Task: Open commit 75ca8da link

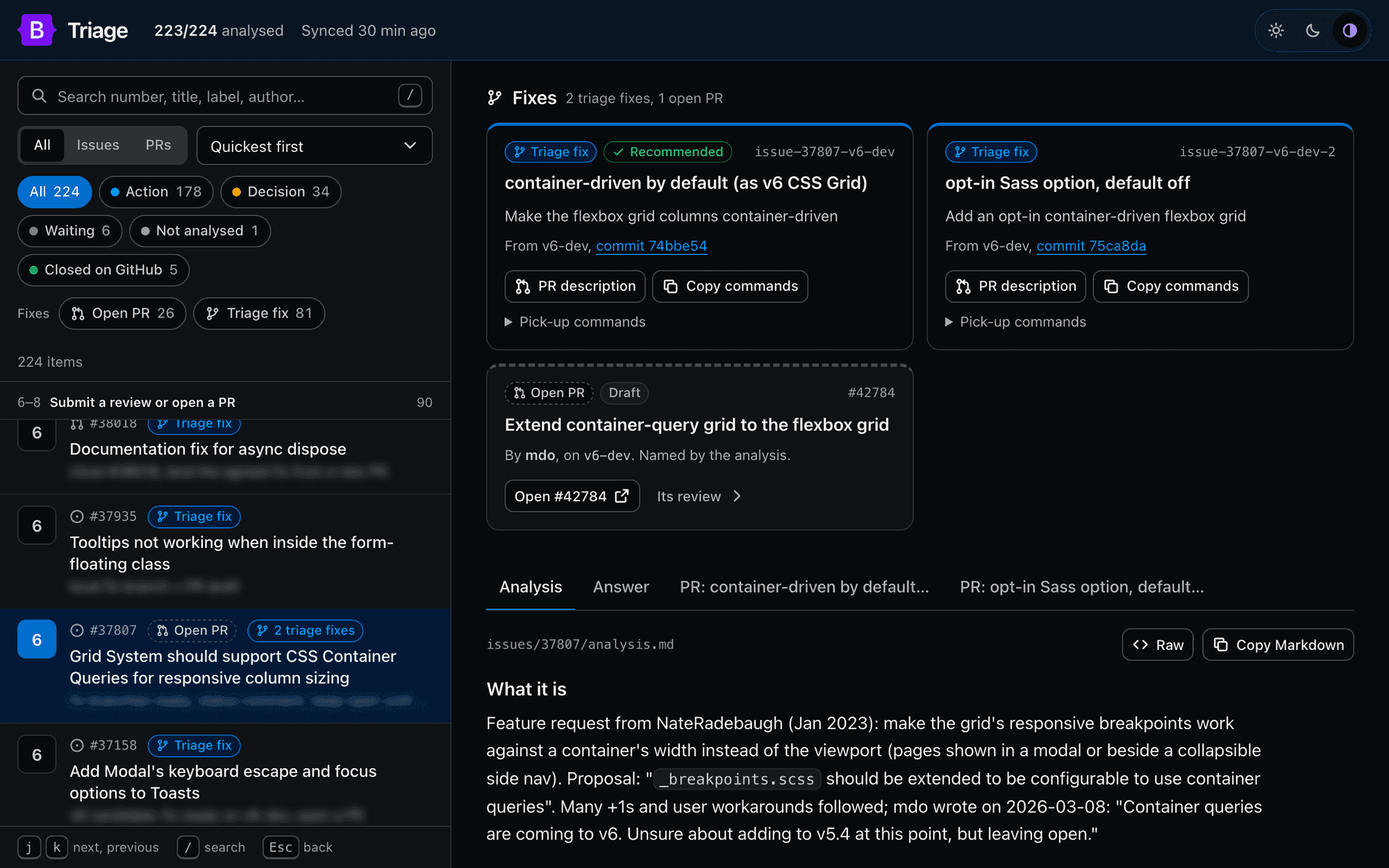Action: pyautogui.click(x=1091, y=246)
